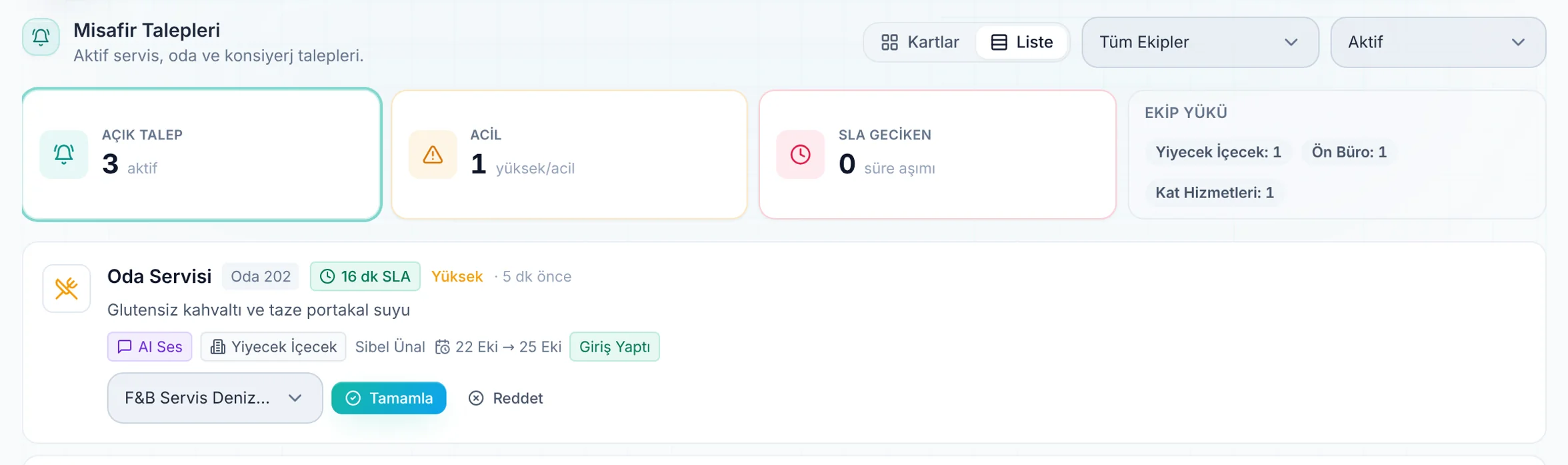Image resolution: width=1568 pixels, height=465 pixels.
Task: Select the Acil summary card
Action: 569,154
